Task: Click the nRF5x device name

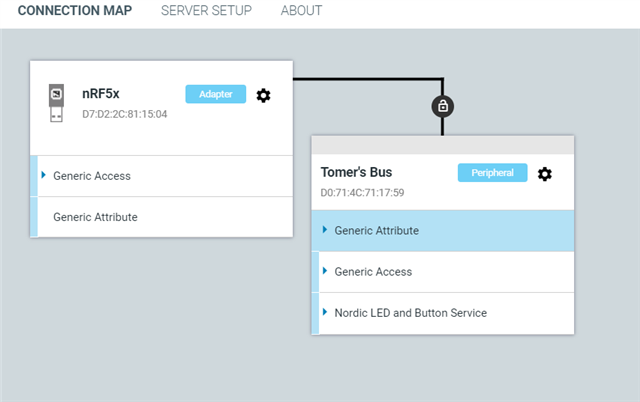Action: (101, 94)
